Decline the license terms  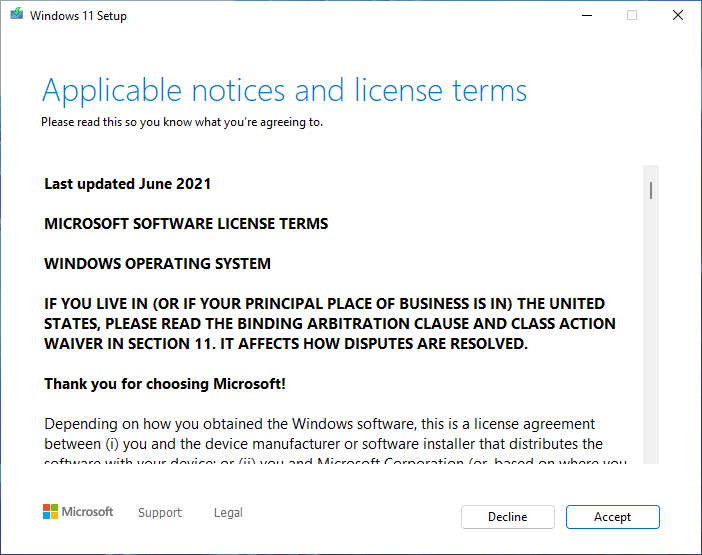507,517
